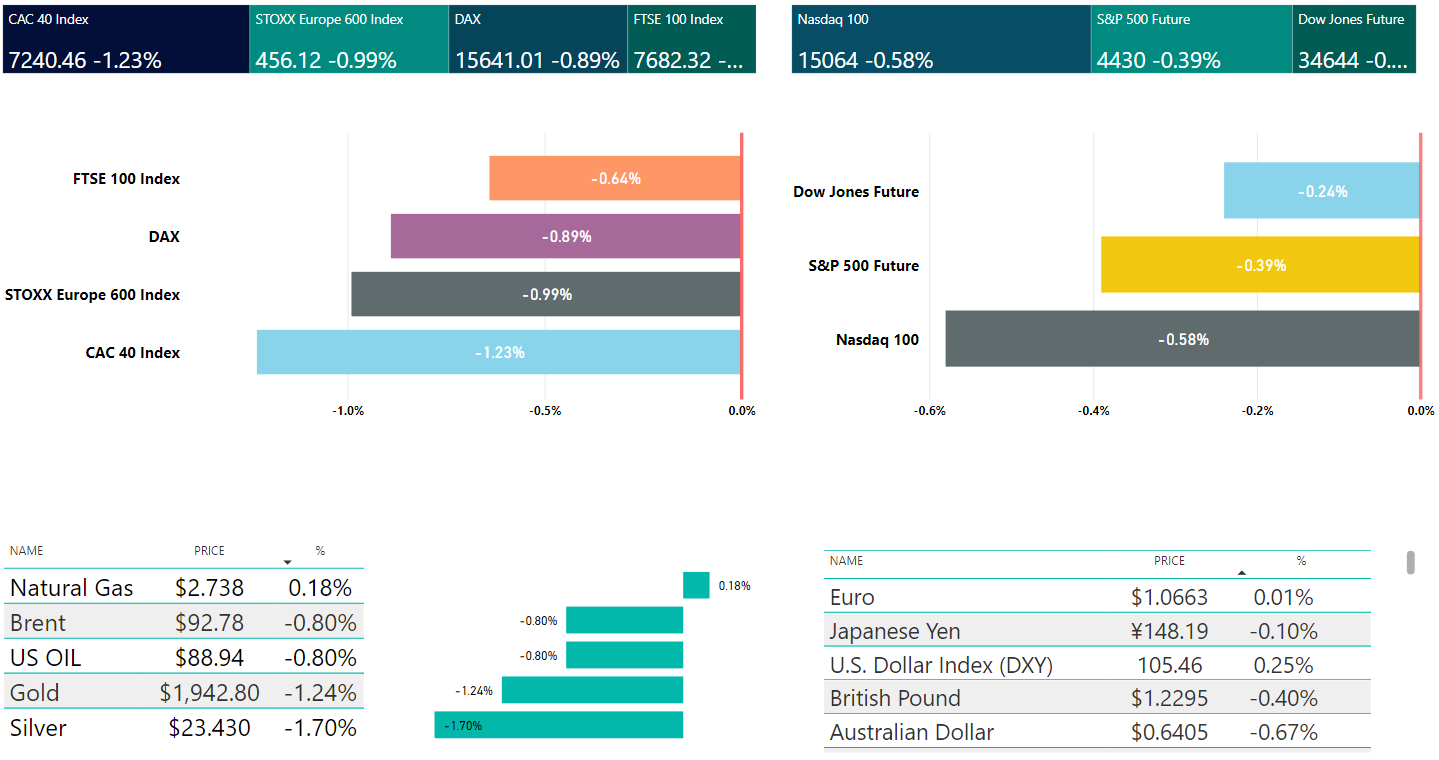Screen dimensions: 1439x760
Task: Select the S&P 500 Future 4430 card
Action: (1192, 39)
